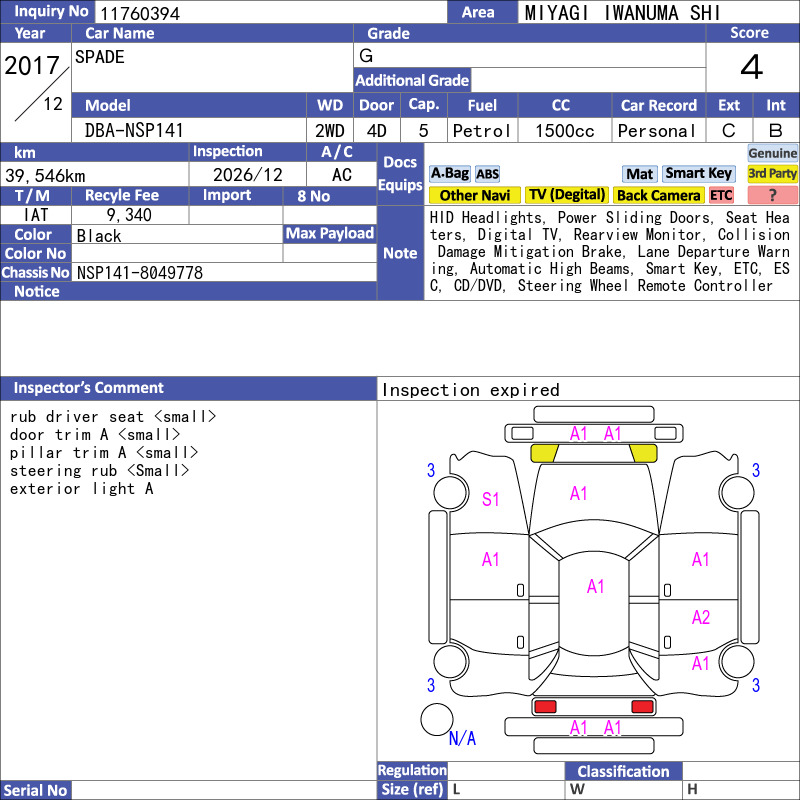Click the Mat equipment badge

pos(639,174)
